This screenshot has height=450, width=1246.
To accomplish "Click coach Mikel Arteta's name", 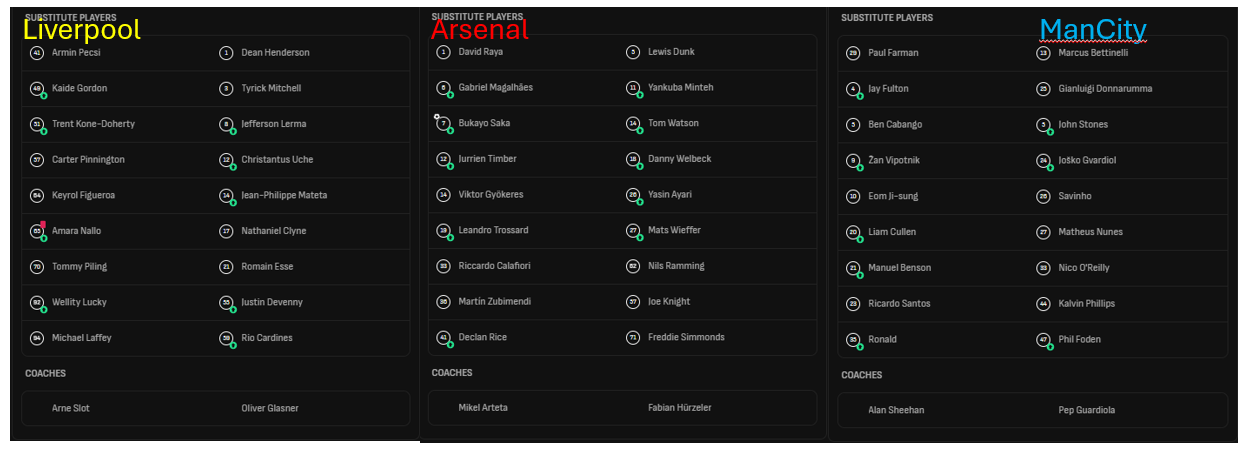I will [x=483, y=408].
